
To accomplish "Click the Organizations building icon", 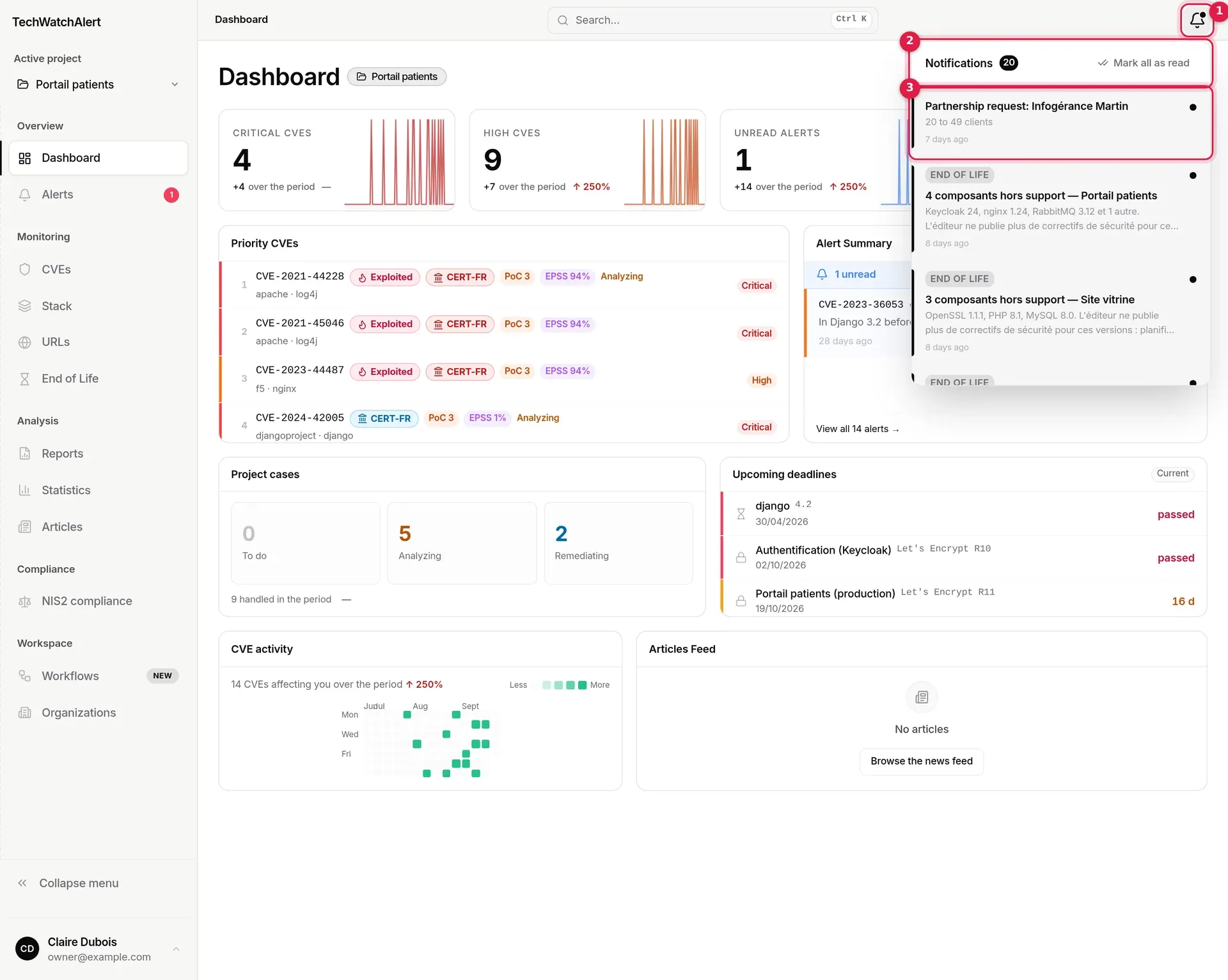I will pyautogui.click(x=25, y=713).
